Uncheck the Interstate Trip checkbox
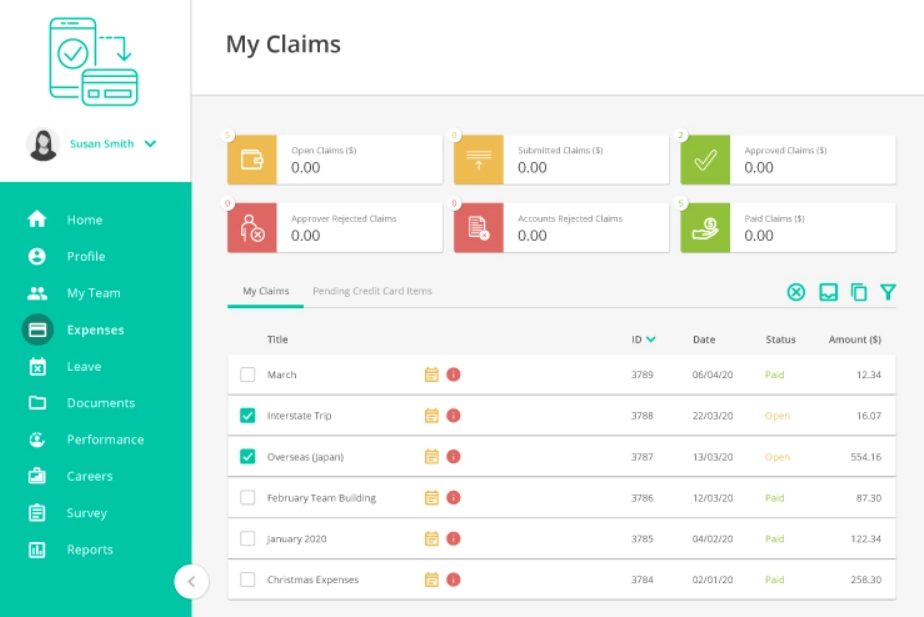924x617 pixels. 248,415
